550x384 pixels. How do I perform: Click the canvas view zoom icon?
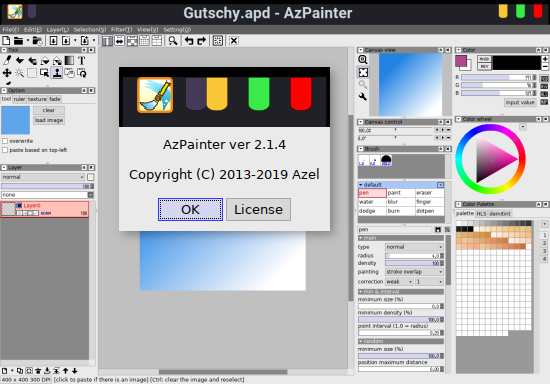[363, 60]
